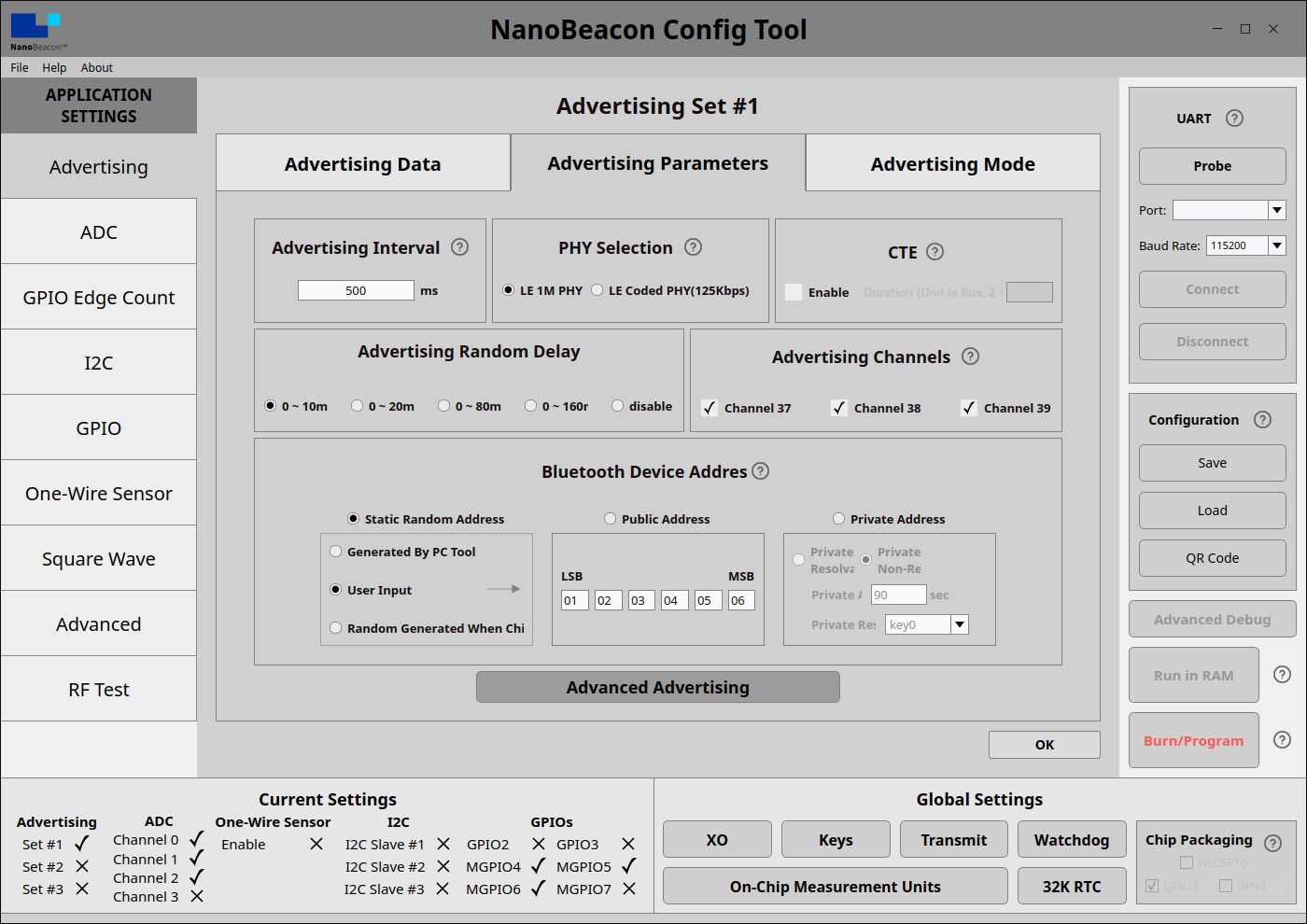Select Public Address radio button

[x=611, y=519]
